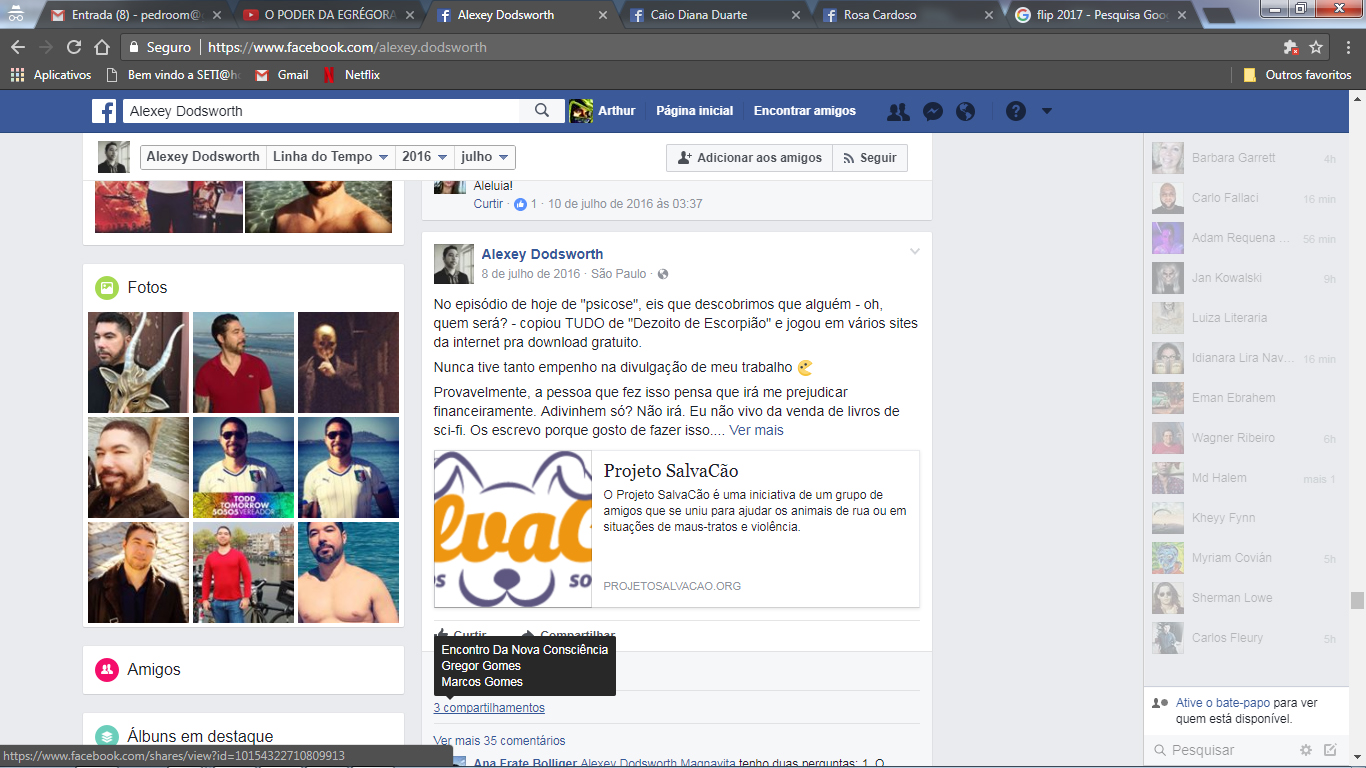Open Gmail bookmark
1366x768 pixels.
pos(282,75)
